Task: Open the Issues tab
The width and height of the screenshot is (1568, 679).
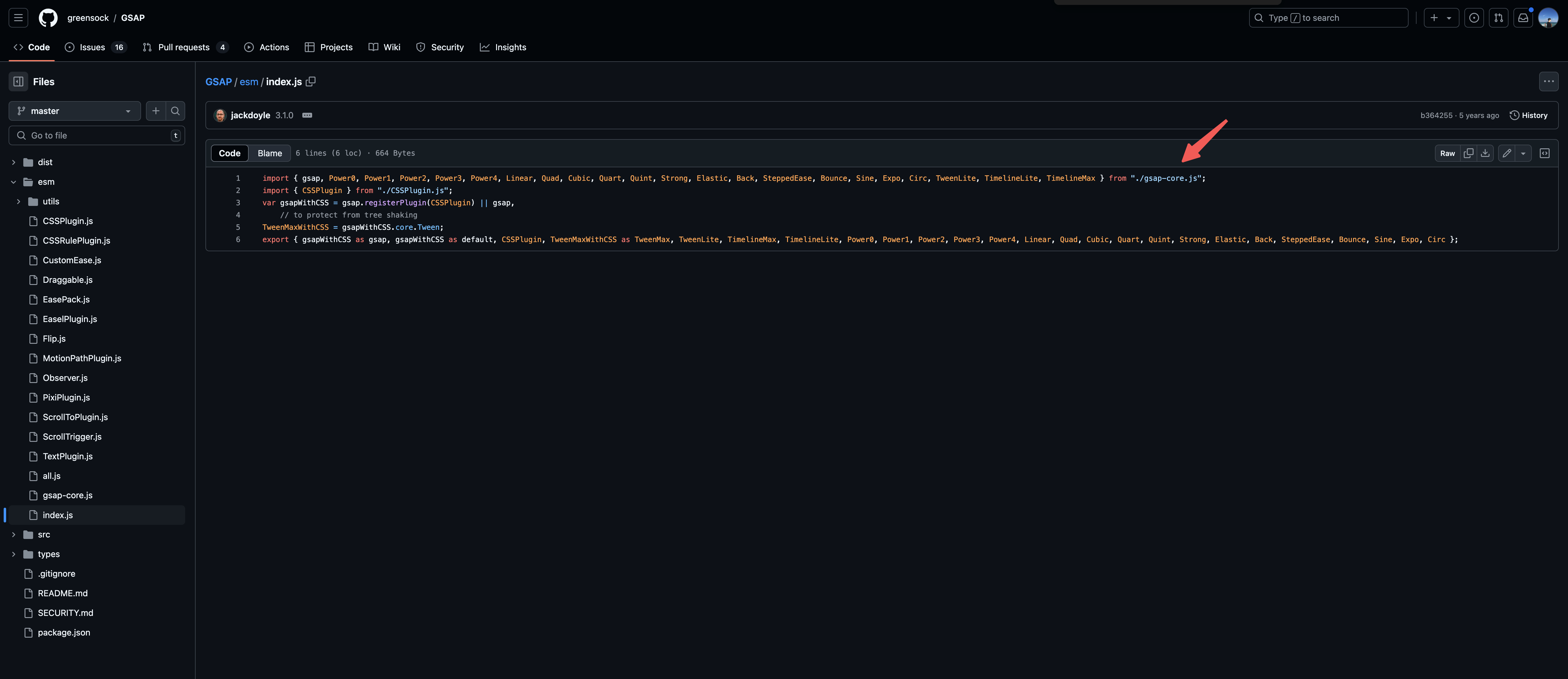Action: (96, 47)
